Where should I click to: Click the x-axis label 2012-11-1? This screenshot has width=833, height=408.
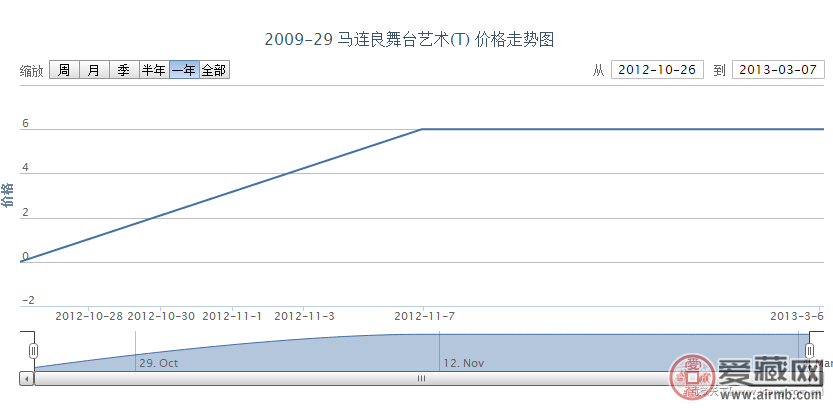click(x=232, y=316)
